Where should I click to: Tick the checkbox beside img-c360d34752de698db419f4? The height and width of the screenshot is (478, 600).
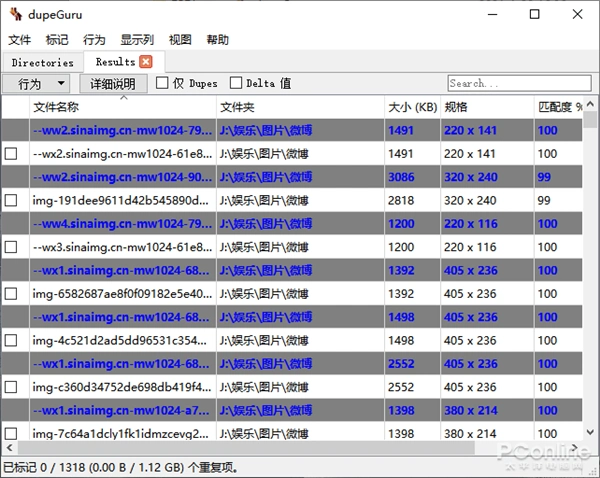coord(11,387)
